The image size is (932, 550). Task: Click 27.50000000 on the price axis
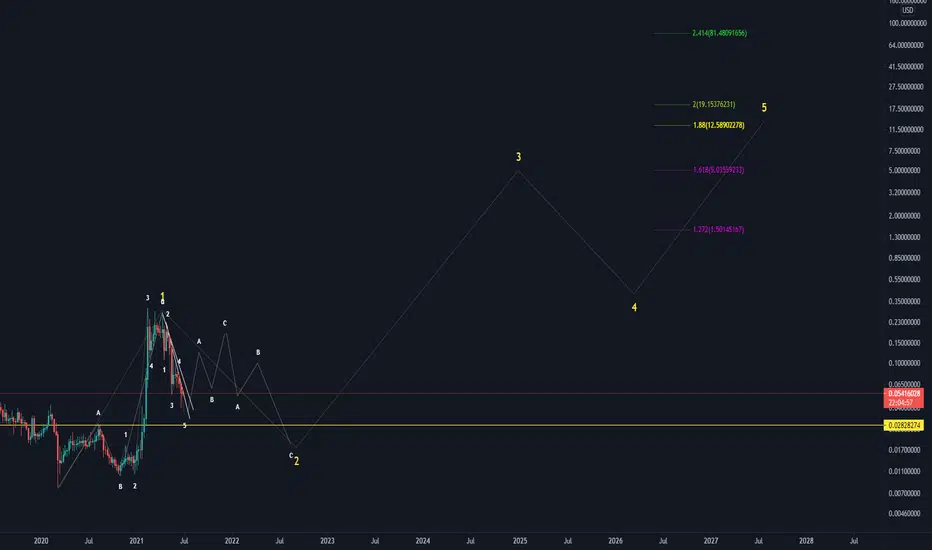pyautogui.click(x=907, y=87)
